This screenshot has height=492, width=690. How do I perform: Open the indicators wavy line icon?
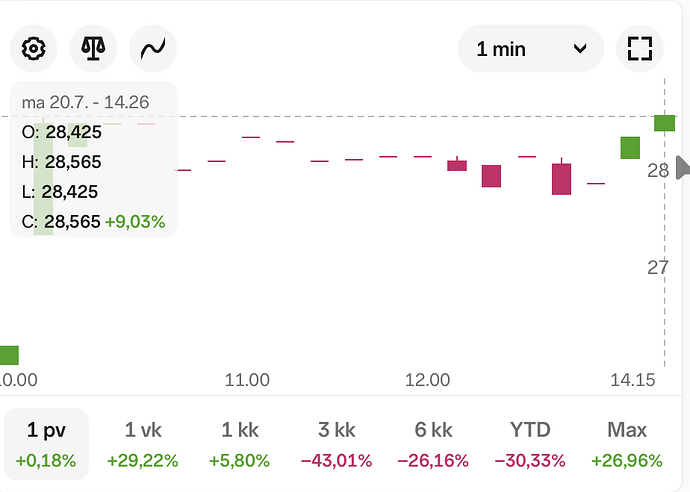click(x=153, y=48)
